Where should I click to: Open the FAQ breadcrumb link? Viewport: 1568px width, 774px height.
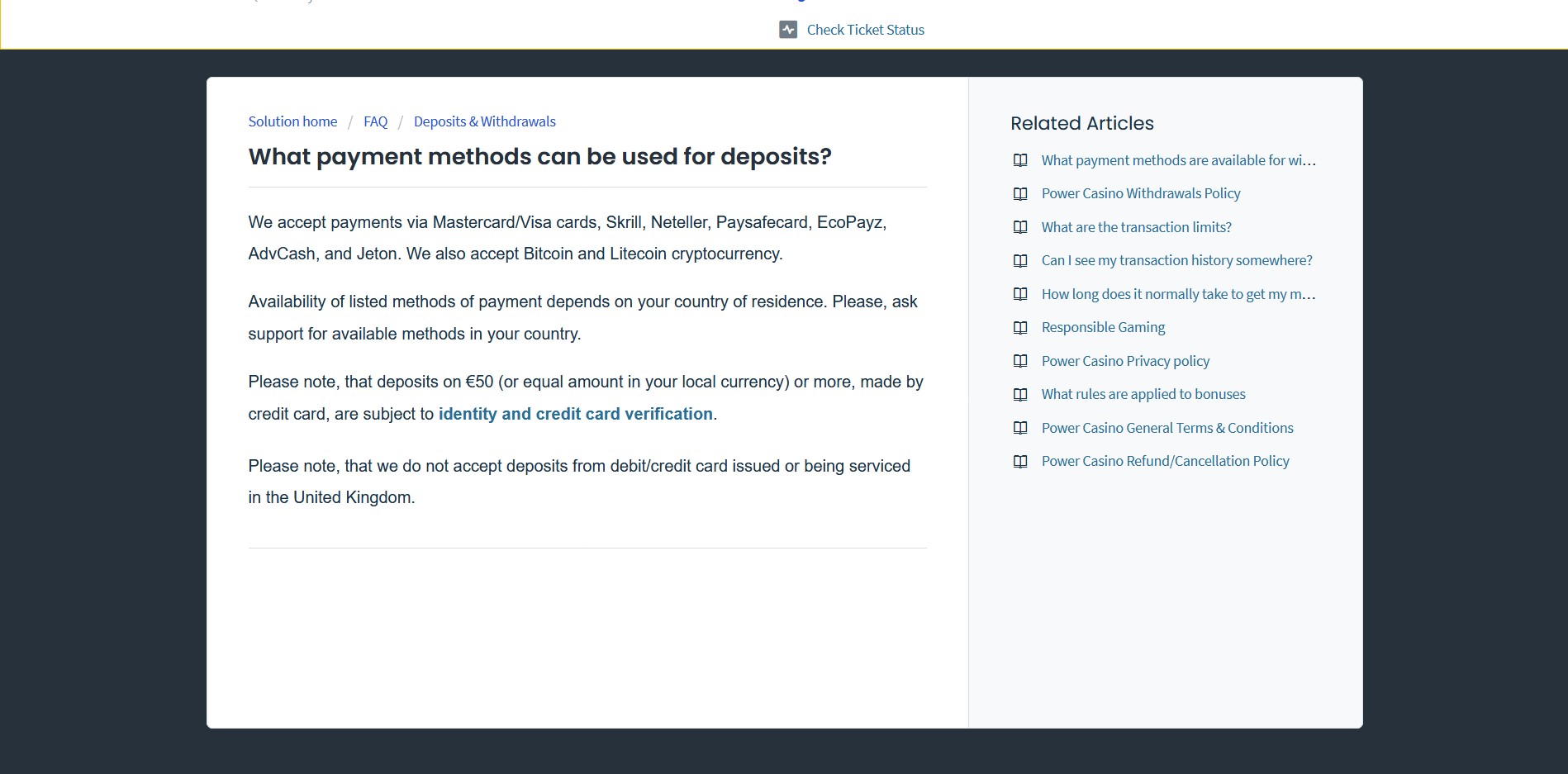375,121
